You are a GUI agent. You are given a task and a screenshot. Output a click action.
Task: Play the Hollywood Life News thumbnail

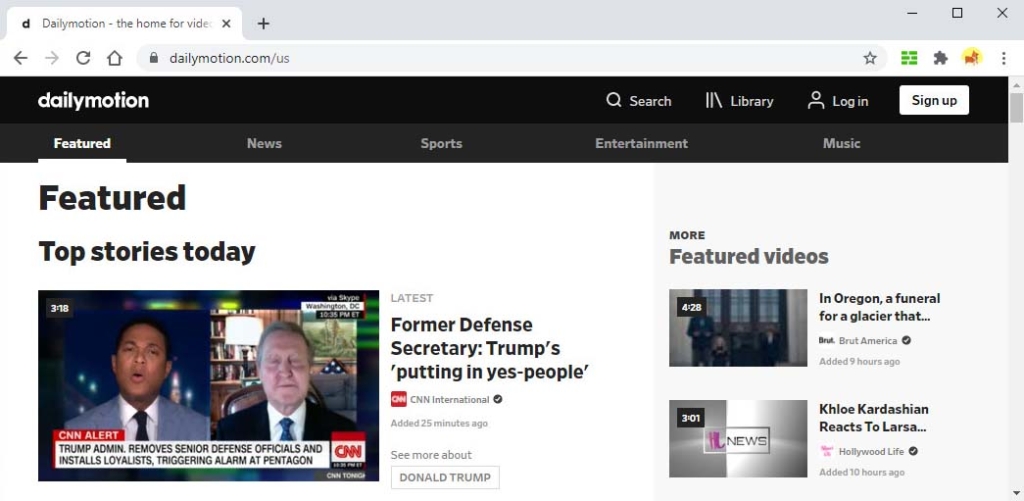(x=738, y=438)
